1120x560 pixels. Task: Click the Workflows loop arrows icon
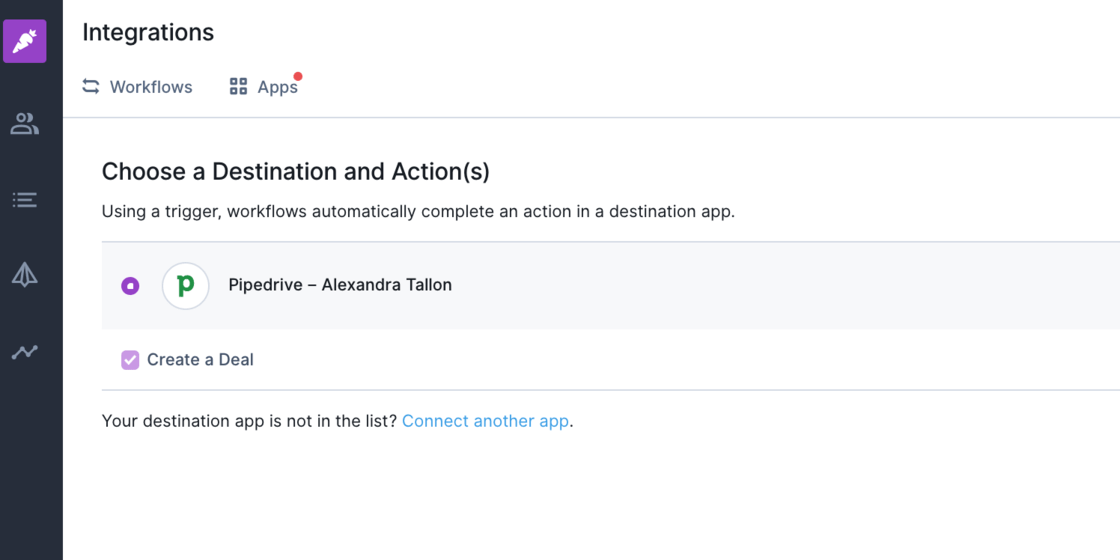point(91,87)
